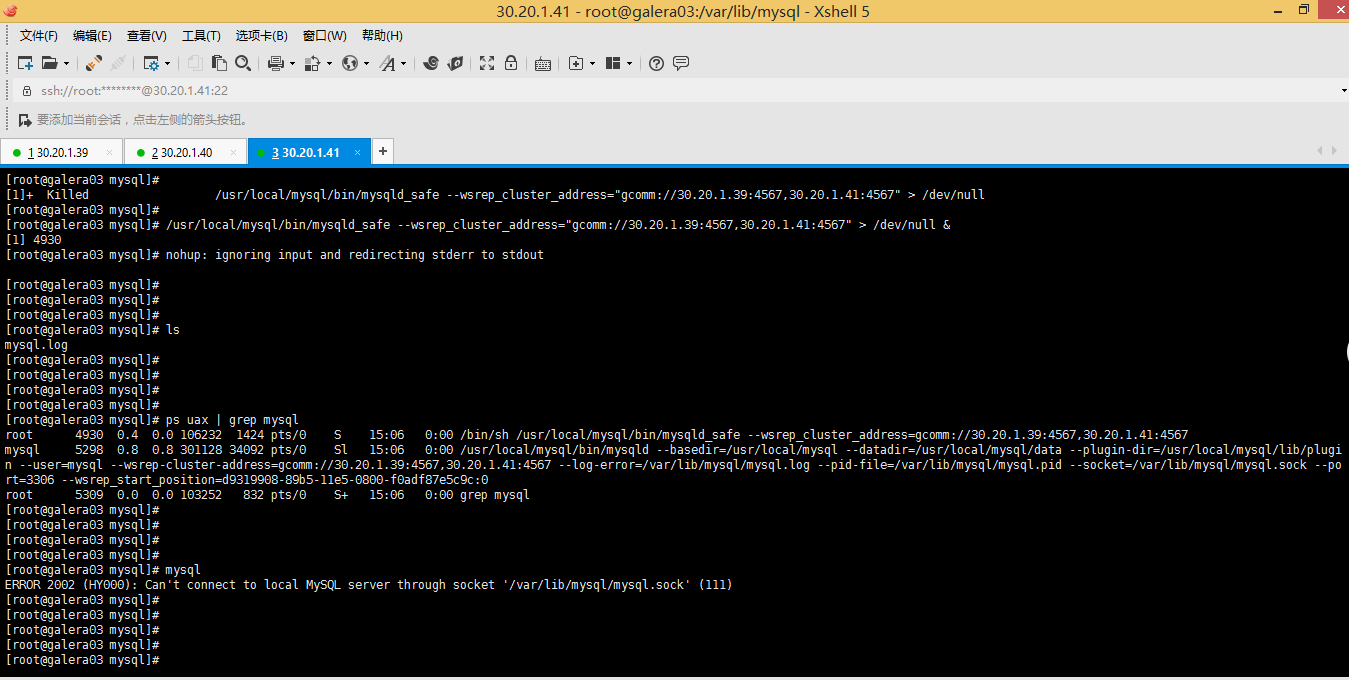Click the font icon
The image size is (1349, 680).
click(x=387, y=63)
